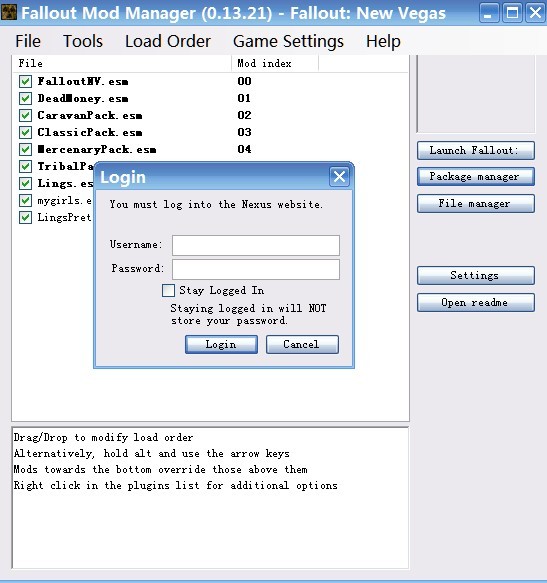Screen dimensions: 547x583
Task: Open the Tools menu
Action: [x=83, y=41]
